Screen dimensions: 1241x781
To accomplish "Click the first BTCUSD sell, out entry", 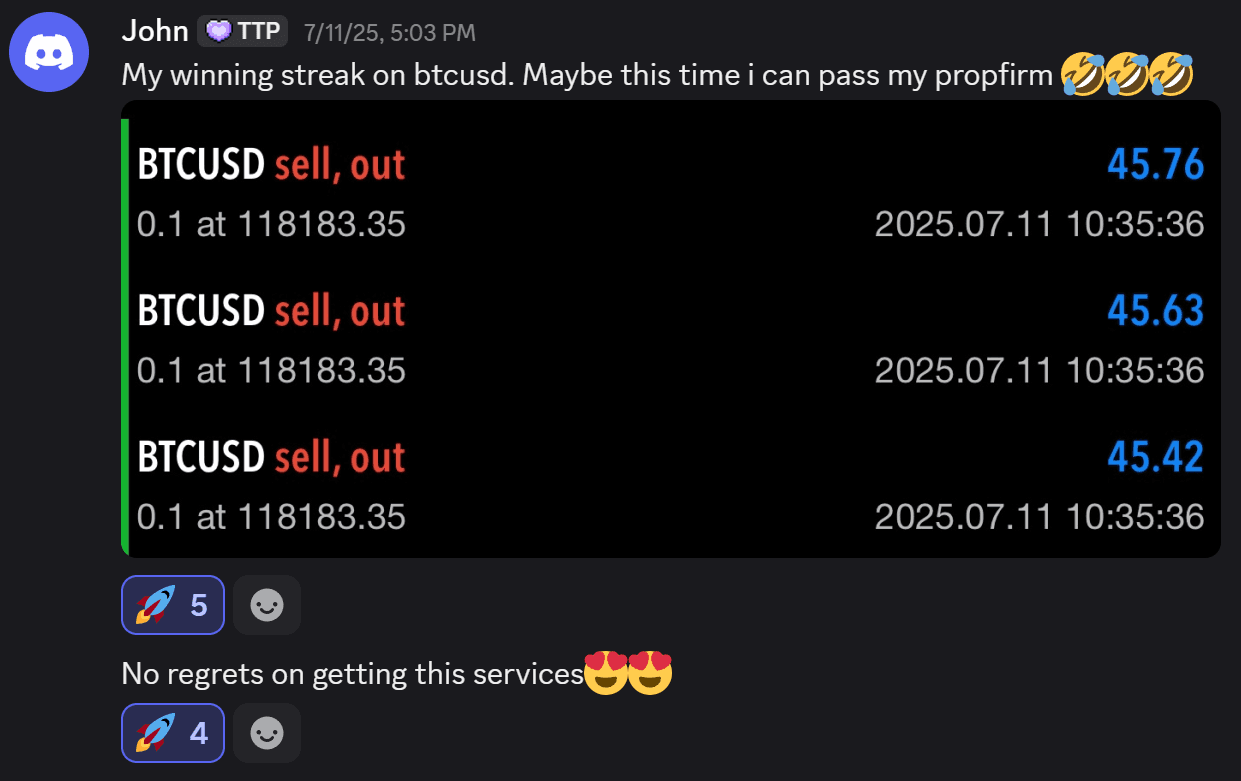I will 270,163.
